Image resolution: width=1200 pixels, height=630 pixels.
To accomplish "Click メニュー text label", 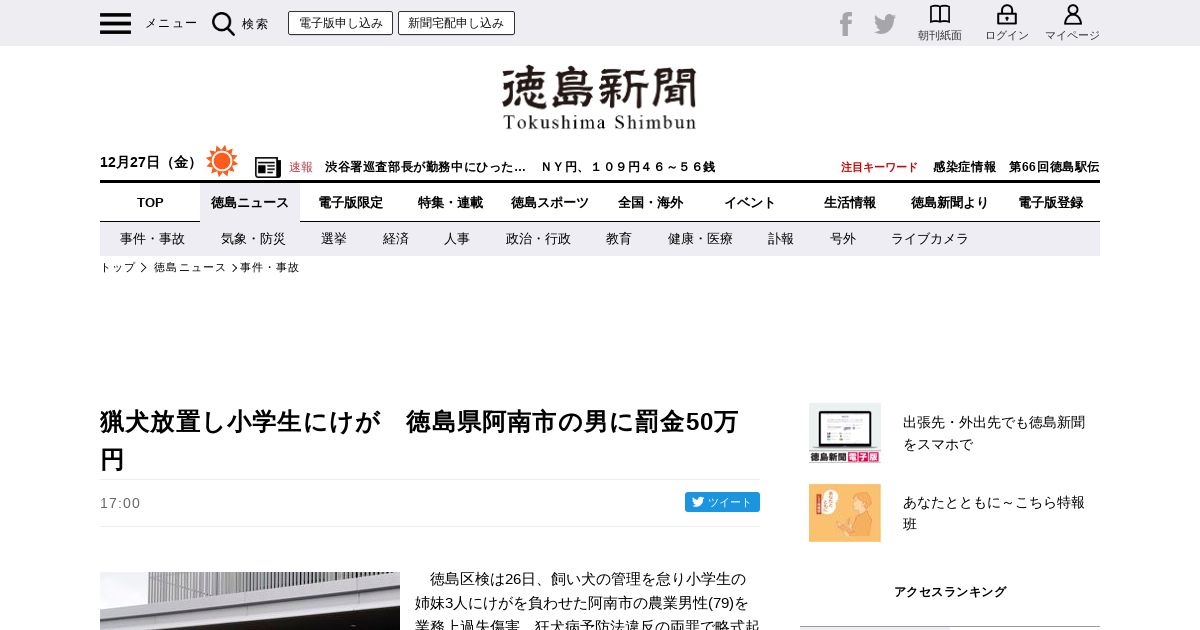I will pos(171,23).
